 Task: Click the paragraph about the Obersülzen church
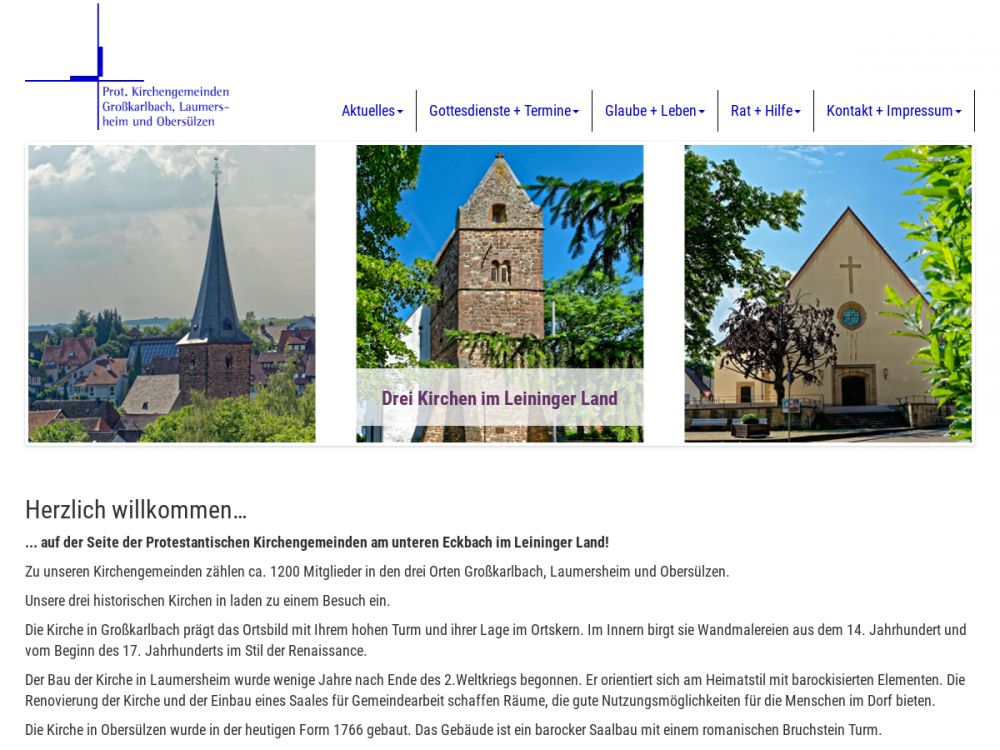tap(453, 730)
